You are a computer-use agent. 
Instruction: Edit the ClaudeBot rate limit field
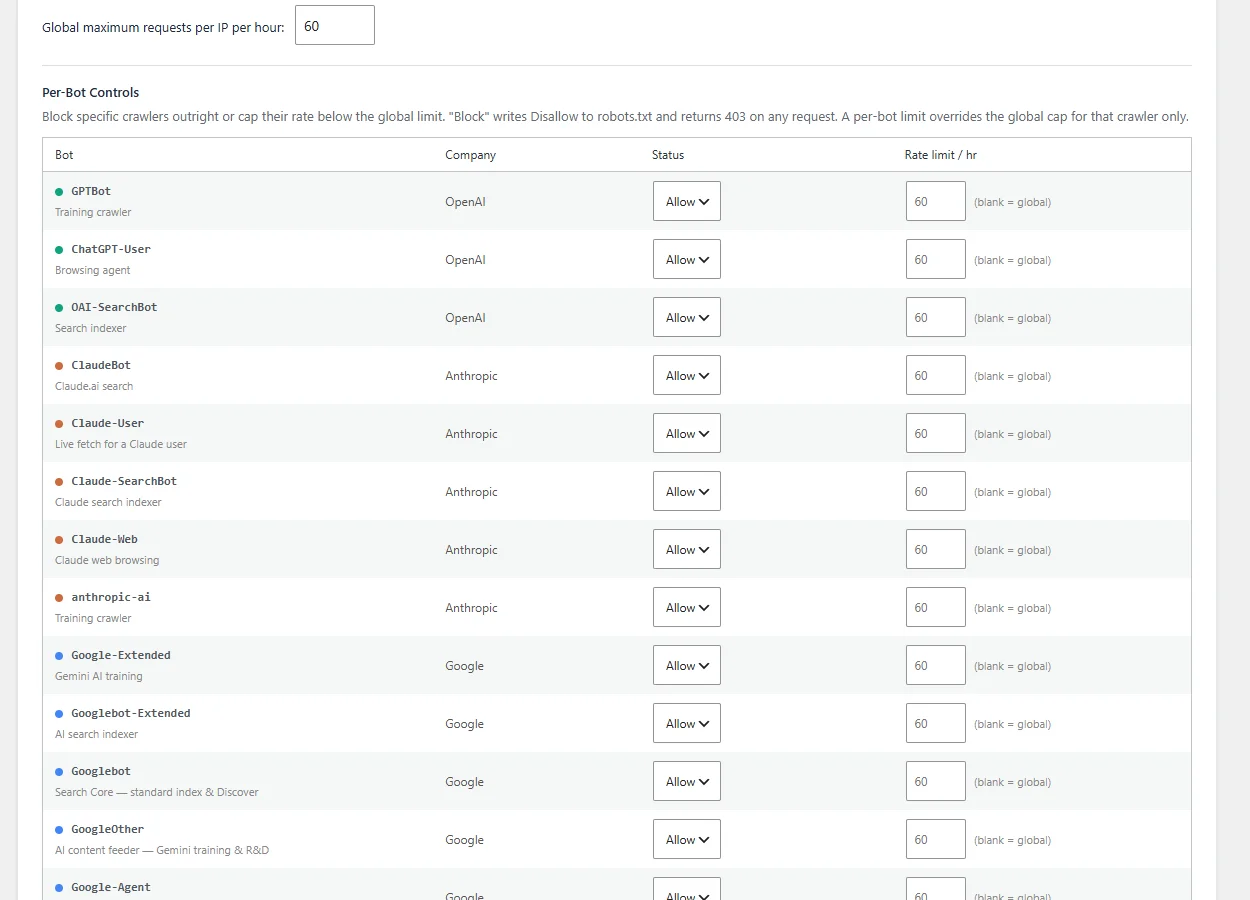point(936,375)
